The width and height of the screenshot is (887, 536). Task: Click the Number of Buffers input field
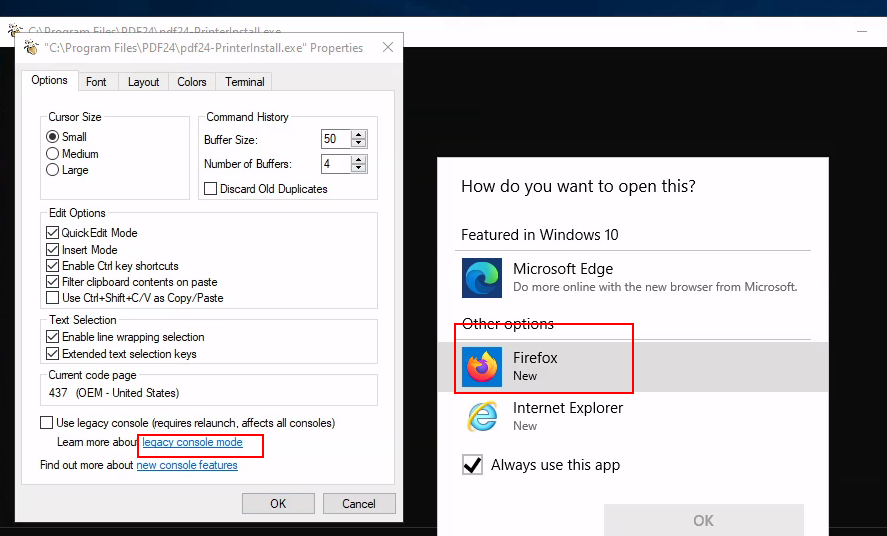[336, 164]
